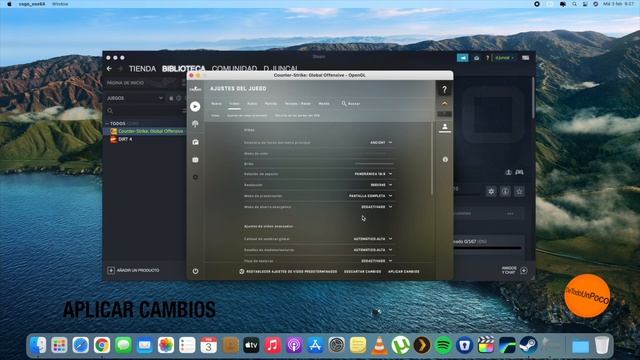Image resolution: width=640 pixels, height=360 pixels.
Task: Click Restablecer ajustes de vídeo predeterminados
Action: pyautogui.click(x=288, y=271)
